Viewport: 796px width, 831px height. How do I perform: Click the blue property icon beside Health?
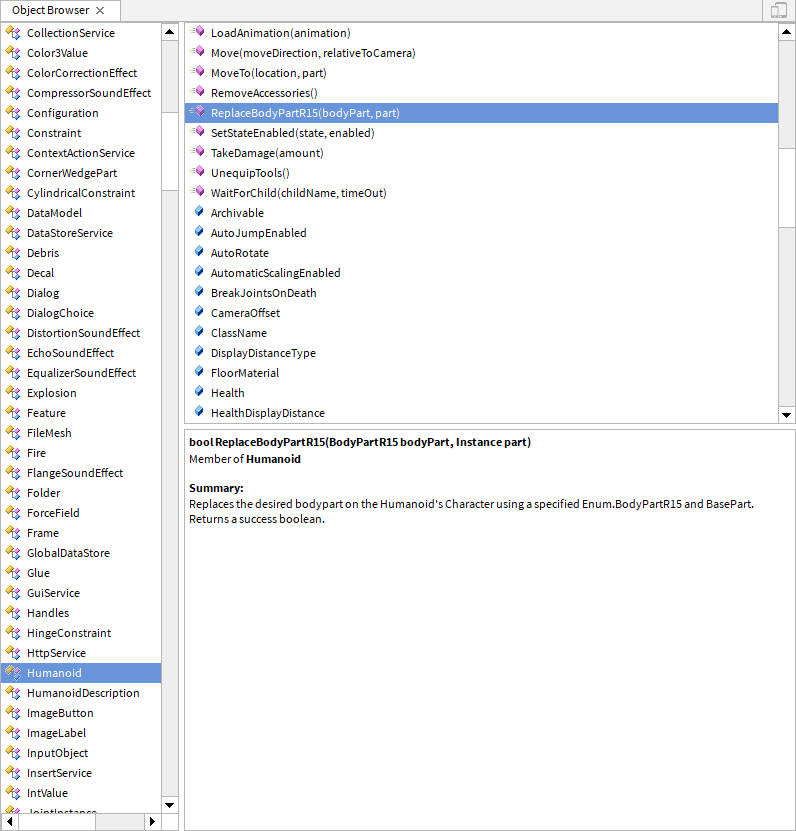pyautogui.click(x=198, y=393)
